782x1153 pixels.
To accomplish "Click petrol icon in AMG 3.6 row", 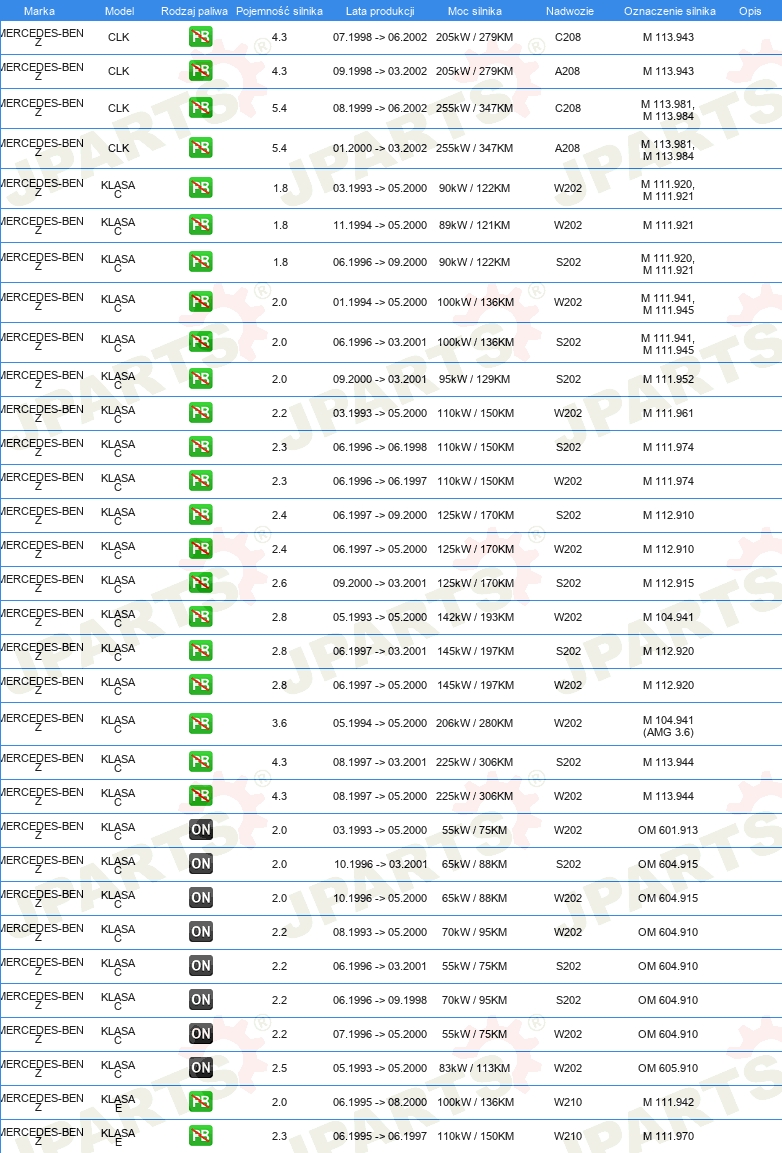I will pyautogui.click(x=200, y=724).
